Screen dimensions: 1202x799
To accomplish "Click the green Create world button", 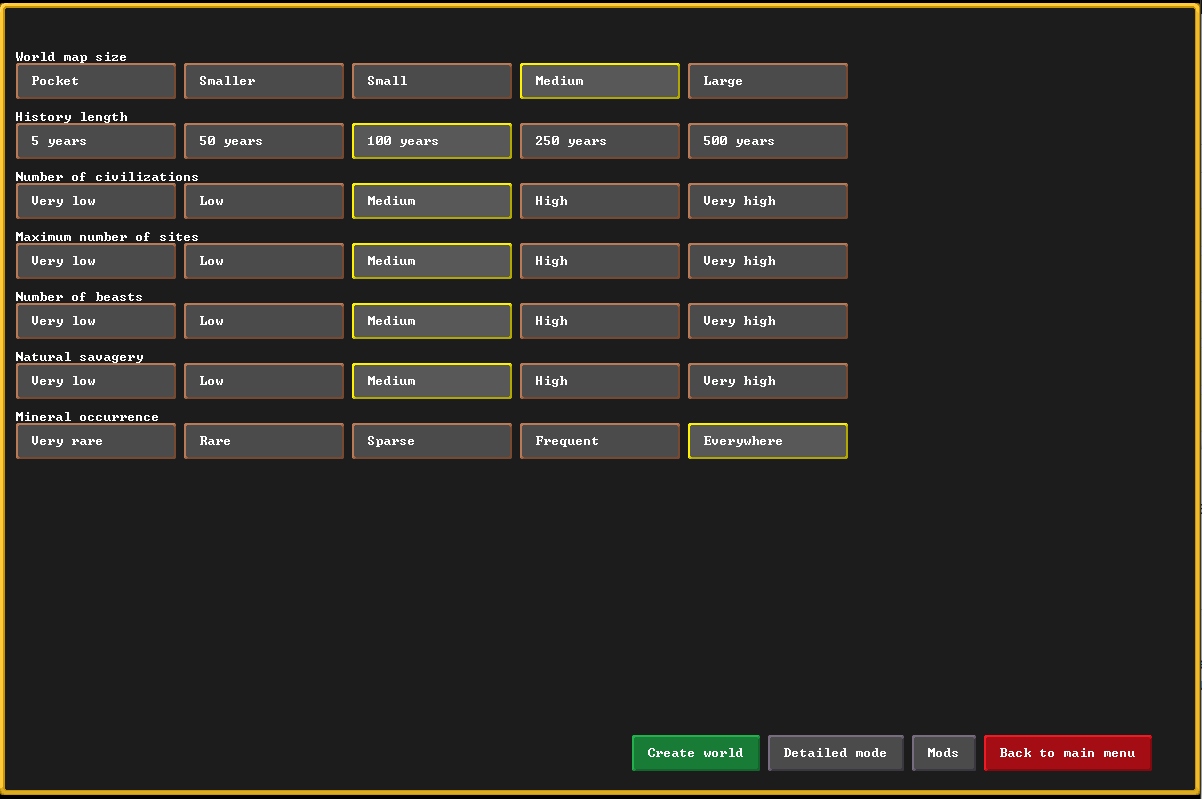I will pyautogui.click(x=695, y=753).
